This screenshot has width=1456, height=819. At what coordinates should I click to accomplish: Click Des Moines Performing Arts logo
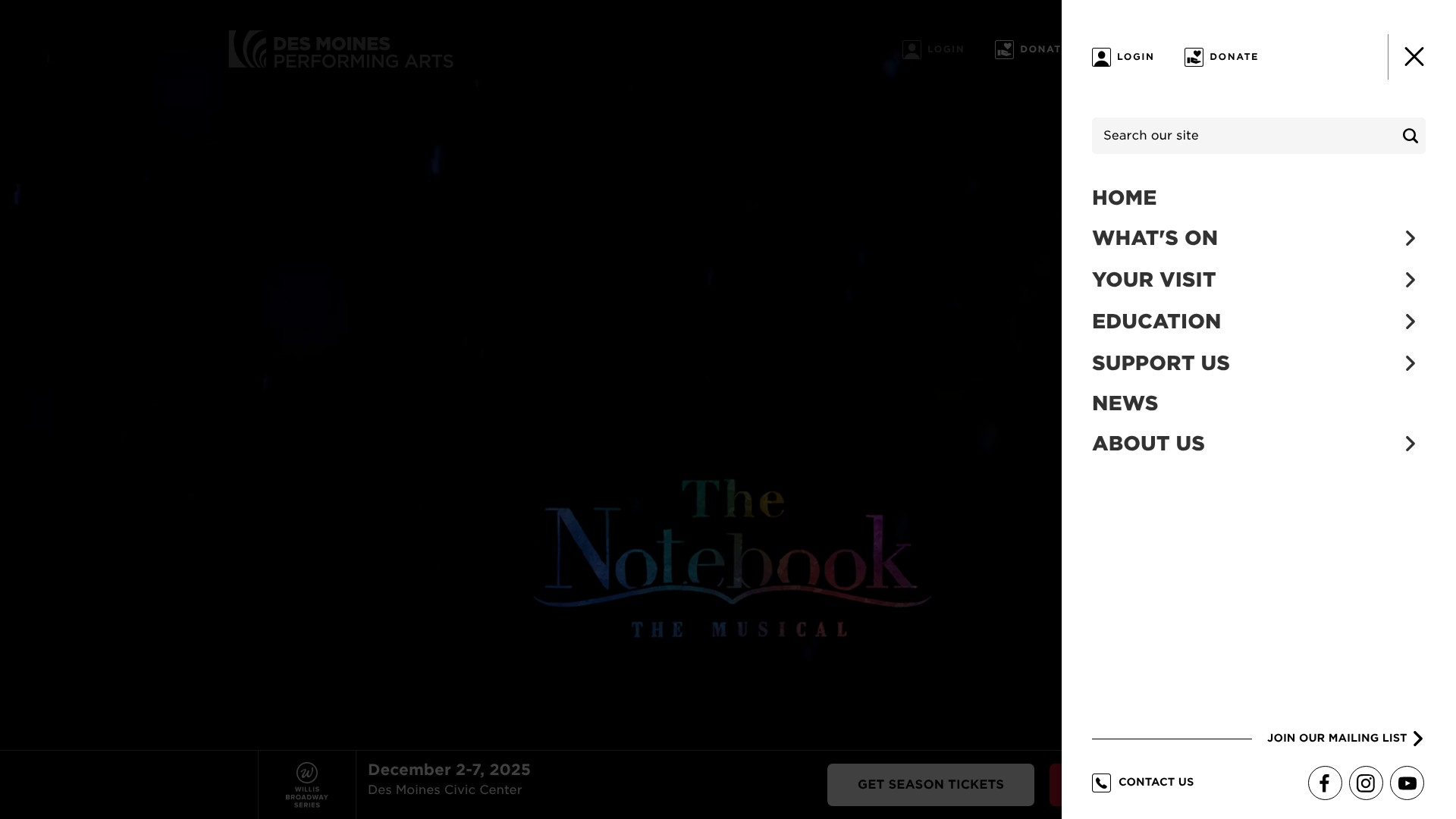[341, 49]
